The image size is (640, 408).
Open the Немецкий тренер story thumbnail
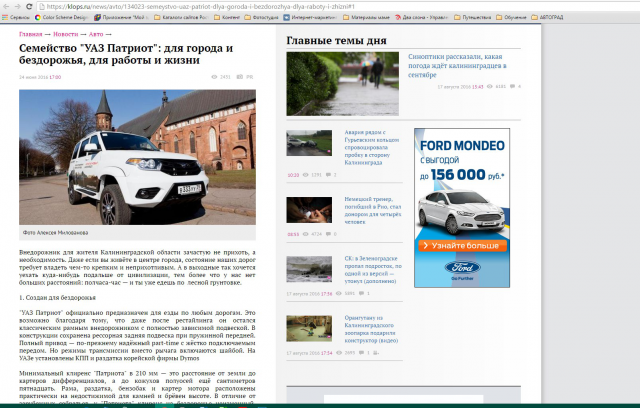coord(309,210)
